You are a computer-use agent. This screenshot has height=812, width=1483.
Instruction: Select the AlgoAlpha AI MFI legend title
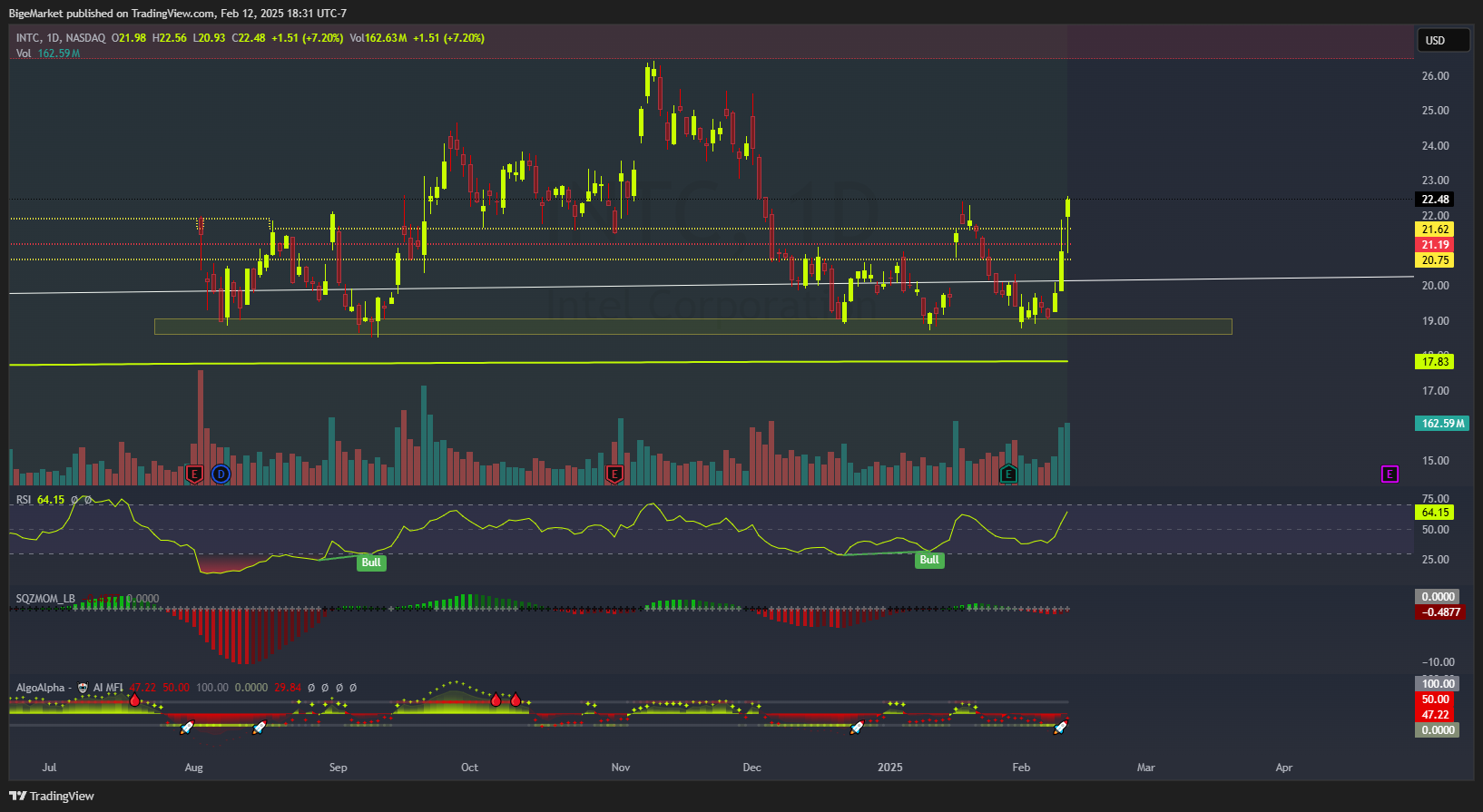[x=69, y=688]
